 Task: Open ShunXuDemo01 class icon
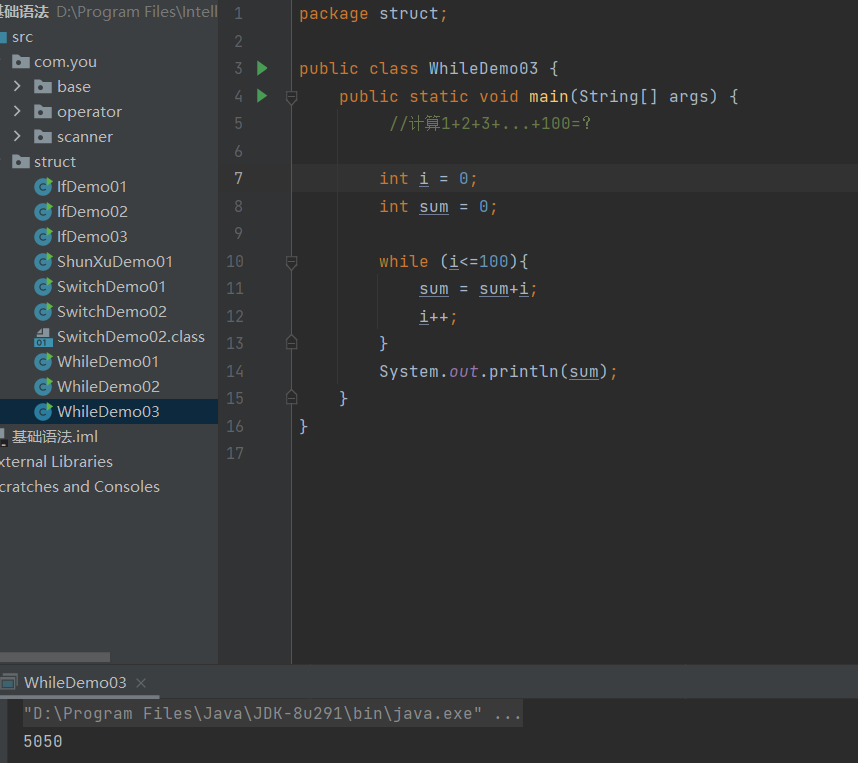(x=43, y=262)
